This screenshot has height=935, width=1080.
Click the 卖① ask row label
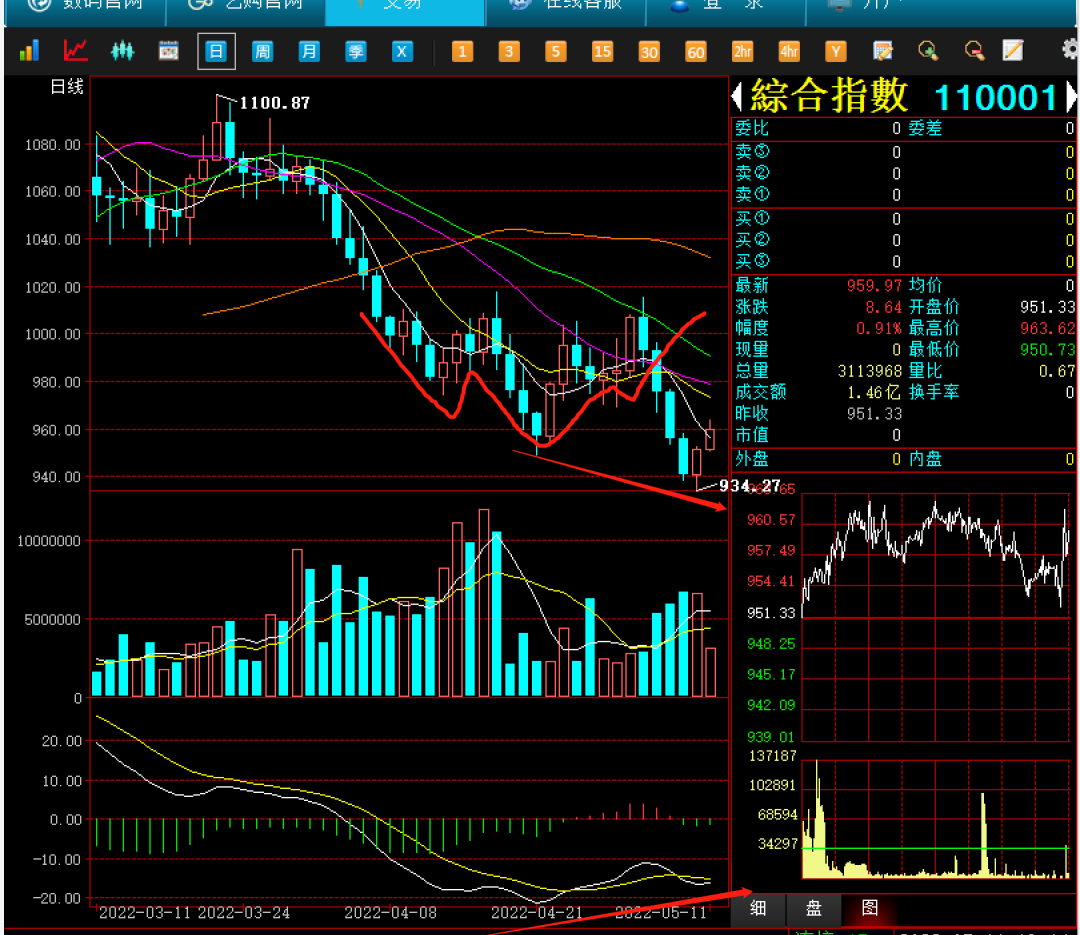pyautogui.click(x=752, y=194)
